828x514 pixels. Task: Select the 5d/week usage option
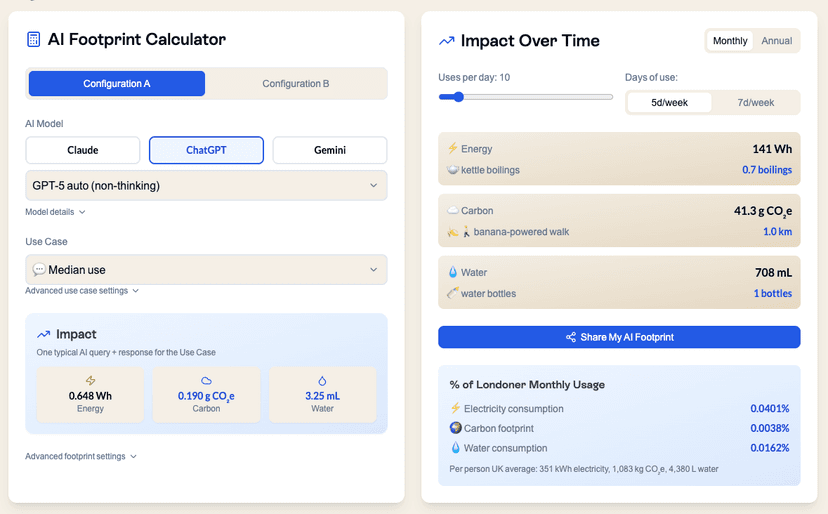pyautogui.click(x=669, y=103)
